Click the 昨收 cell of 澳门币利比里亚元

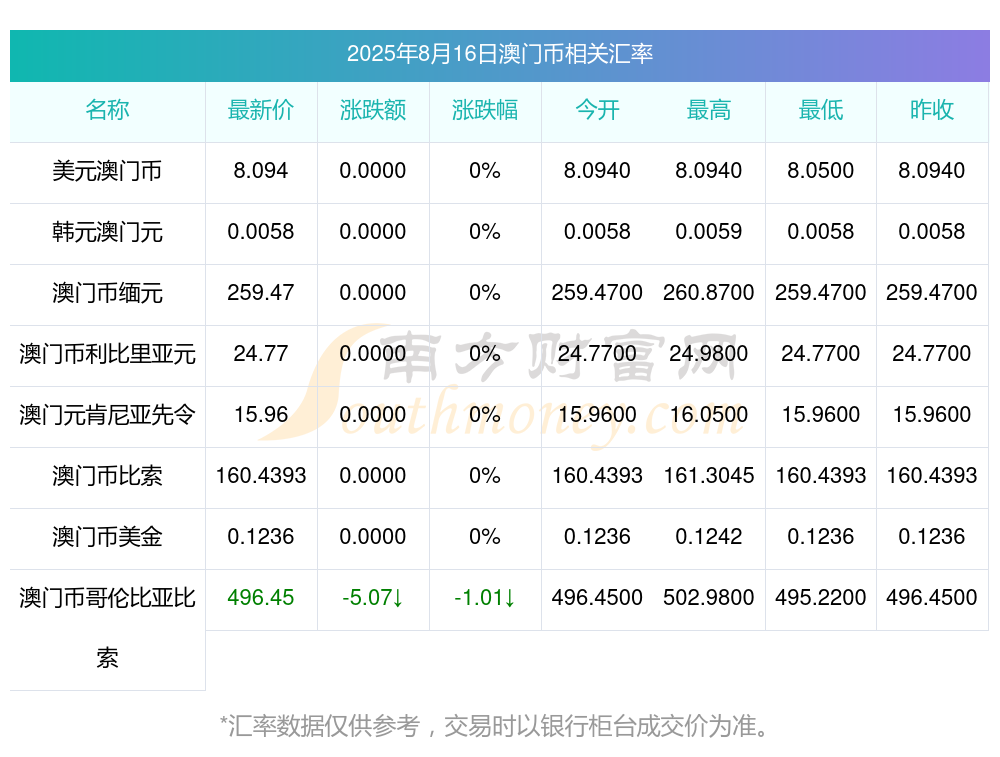click(x=932, y=353)
